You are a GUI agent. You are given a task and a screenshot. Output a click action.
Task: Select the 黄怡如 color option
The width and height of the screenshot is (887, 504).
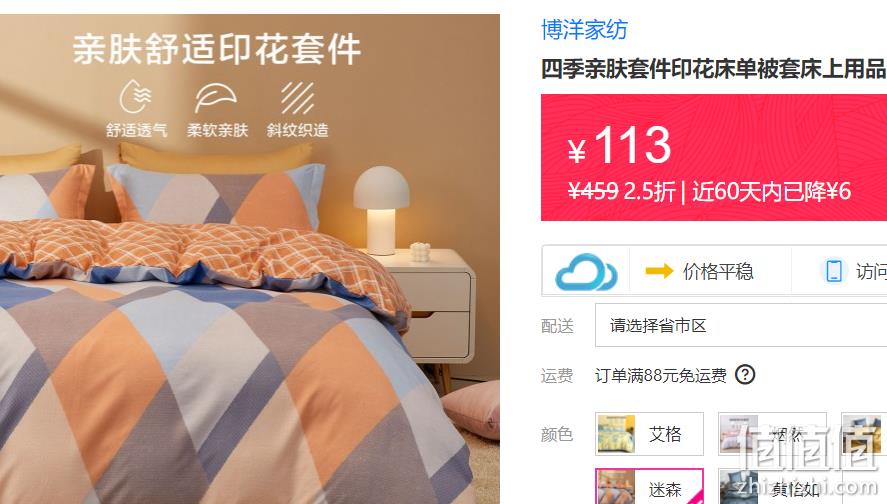pos(772,486)
